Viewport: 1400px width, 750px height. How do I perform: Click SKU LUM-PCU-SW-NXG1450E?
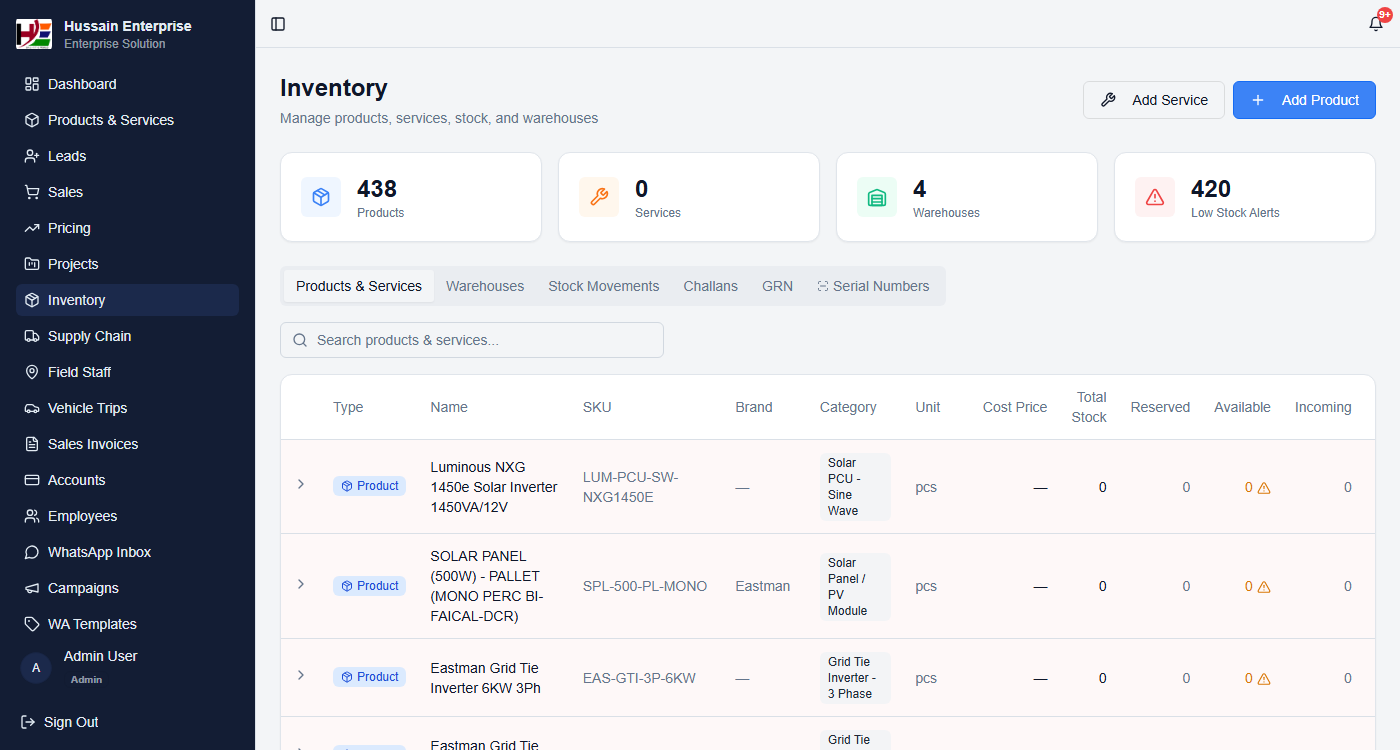click(x=631, y=487)
